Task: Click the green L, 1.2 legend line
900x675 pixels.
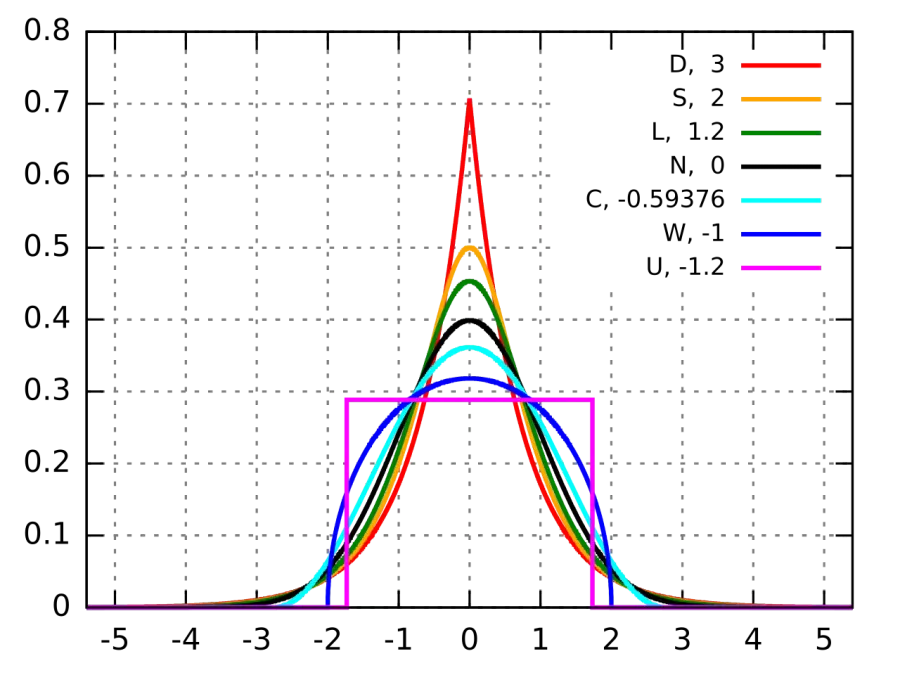Action: [x=781, y=133]
